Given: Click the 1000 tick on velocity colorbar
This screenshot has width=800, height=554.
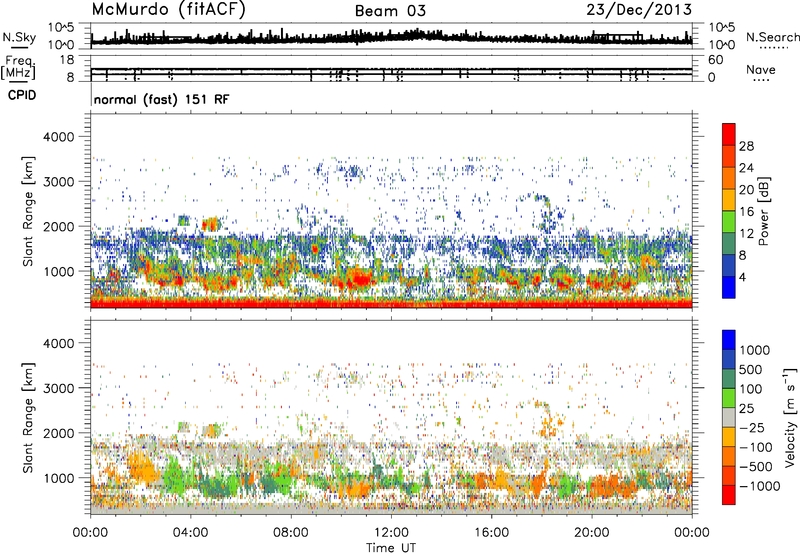Looking at the screenshot, I should tap(755, 350).
